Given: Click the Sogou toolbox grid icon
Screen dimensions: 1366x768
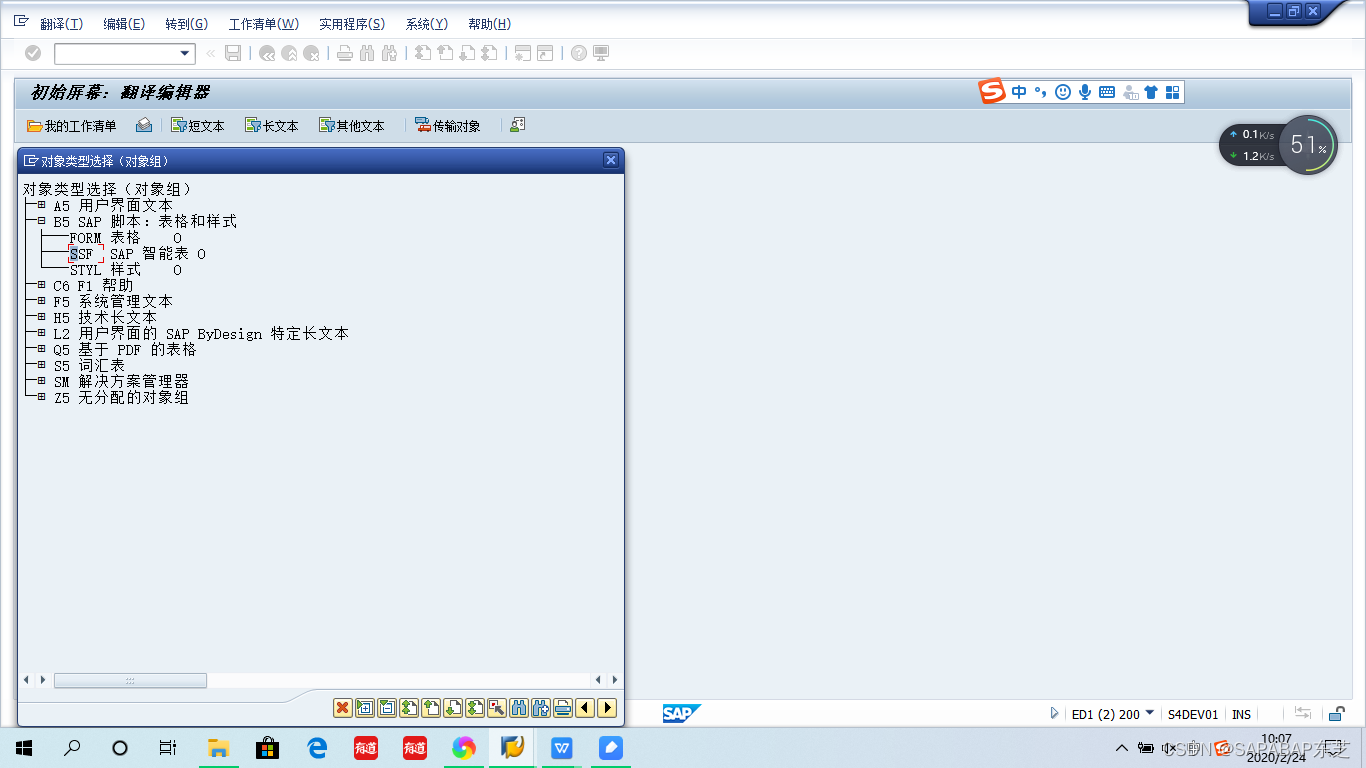Looking at the screenshot, I should (x=1174, y=92).
